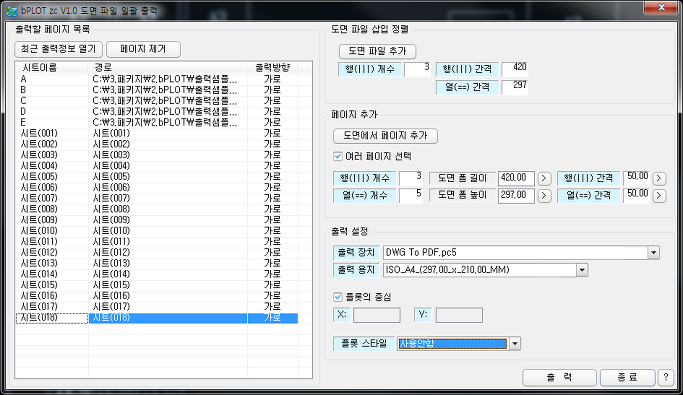The height and width of the screenshot is (395, 683).
Task: Click the 도면 파일 추가 button
Action: pos(377,51)
